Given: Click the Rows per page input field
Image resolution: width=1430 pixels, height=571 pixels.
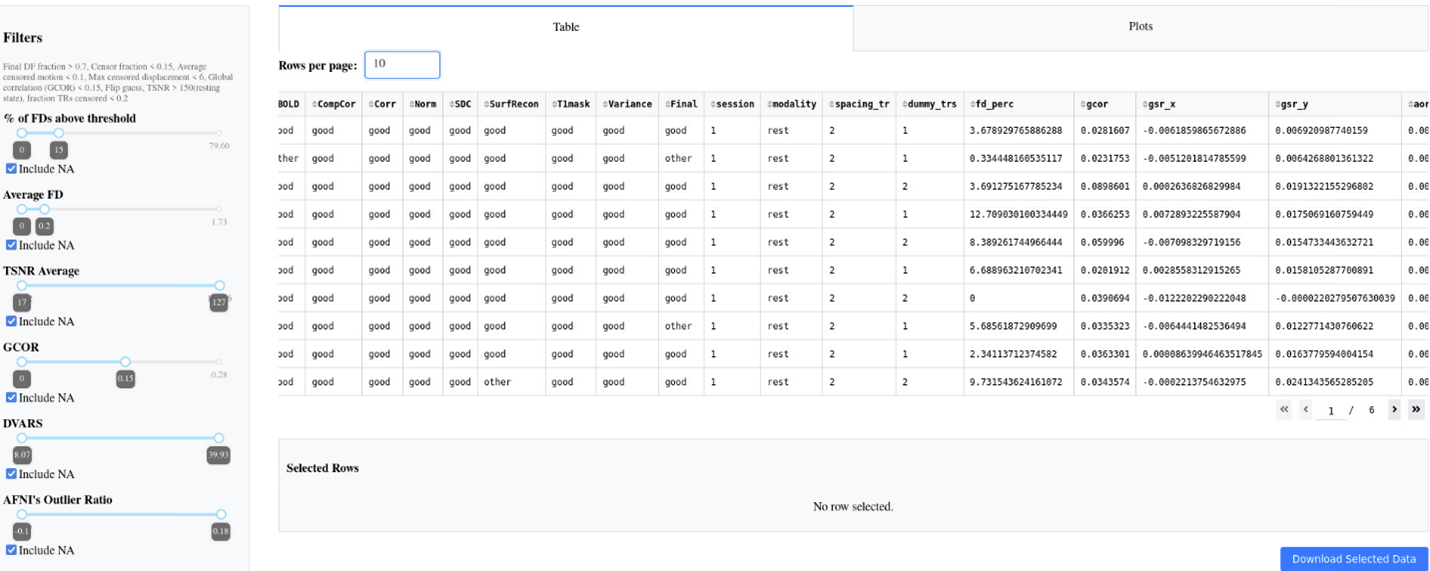Looking at the screenshot, I should point(402,65).
